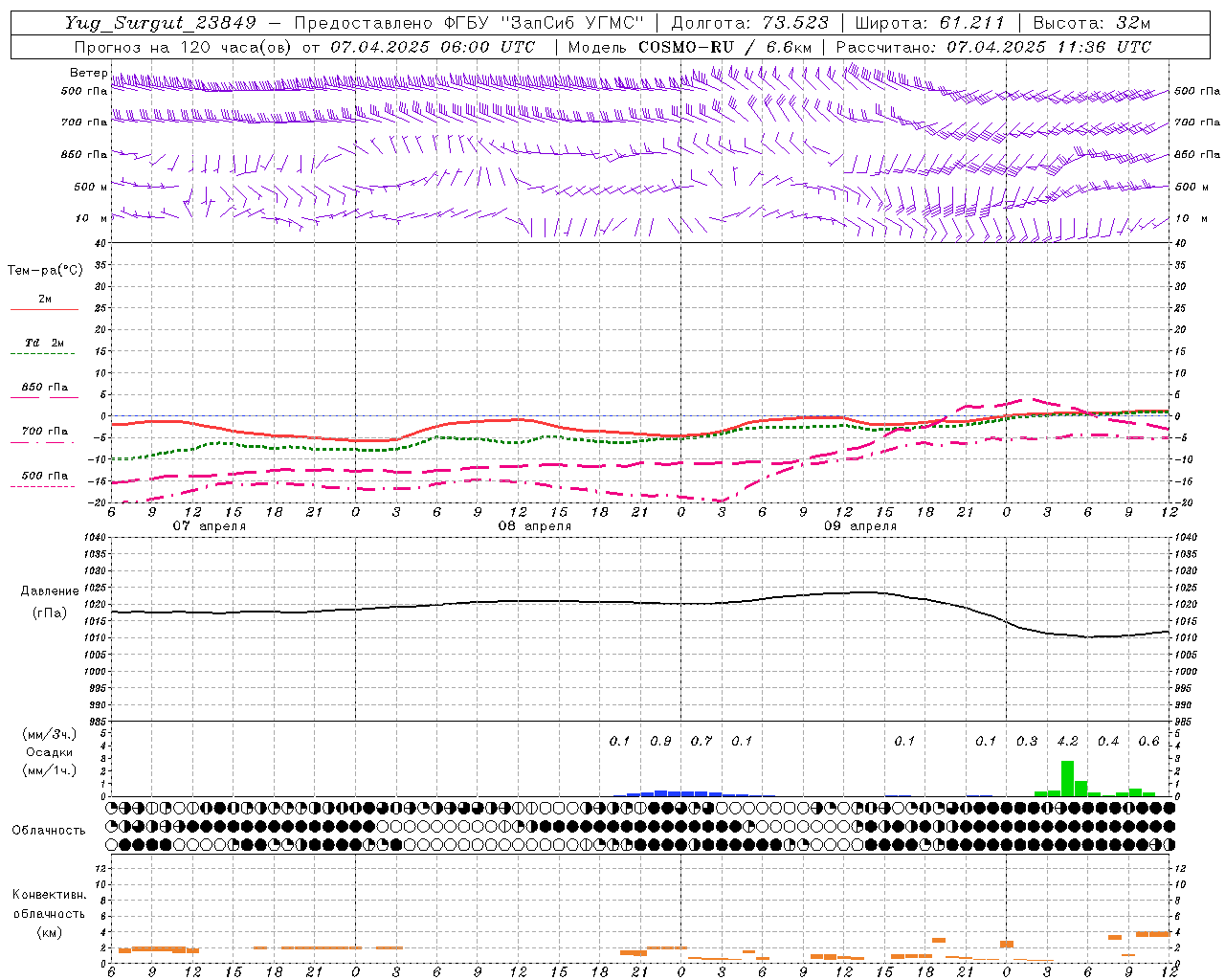Click the 0.3 precipitation value
Image resolution: width=1225 pixels, height=980 pixels.
pos(1027,741)
